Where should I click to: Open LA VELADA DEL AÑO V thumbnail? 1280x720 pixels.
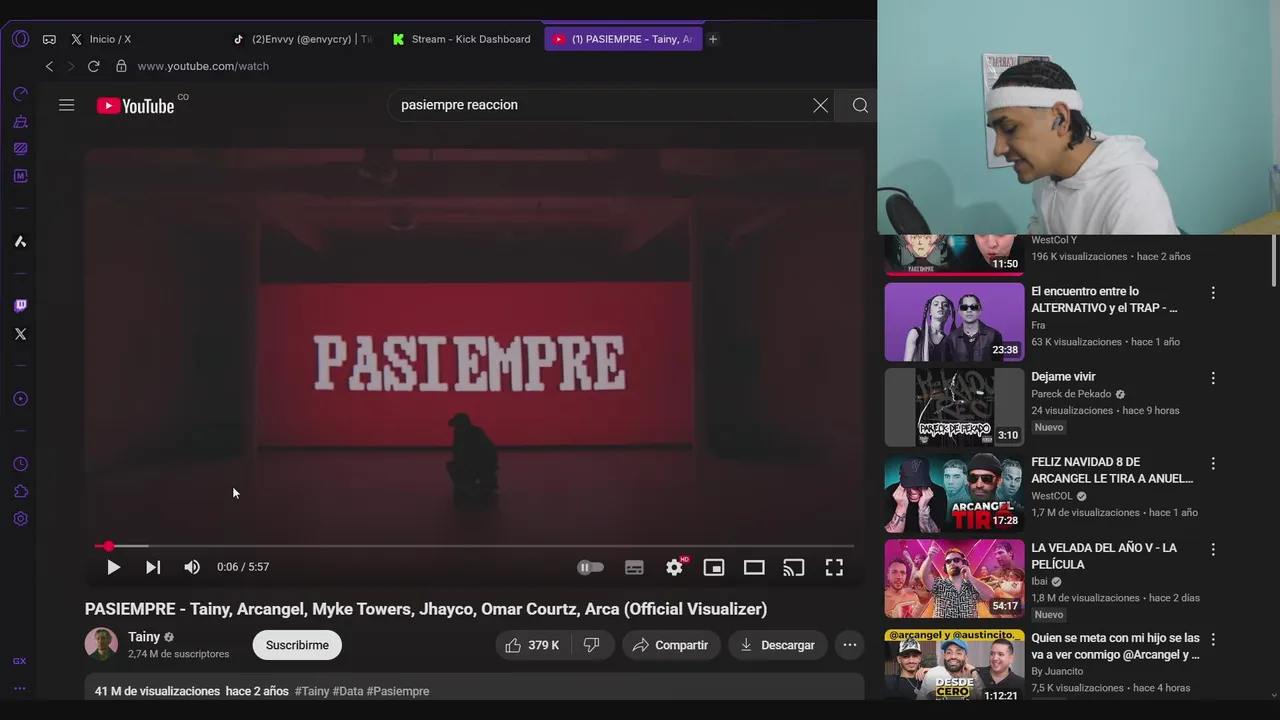point(955,578)
